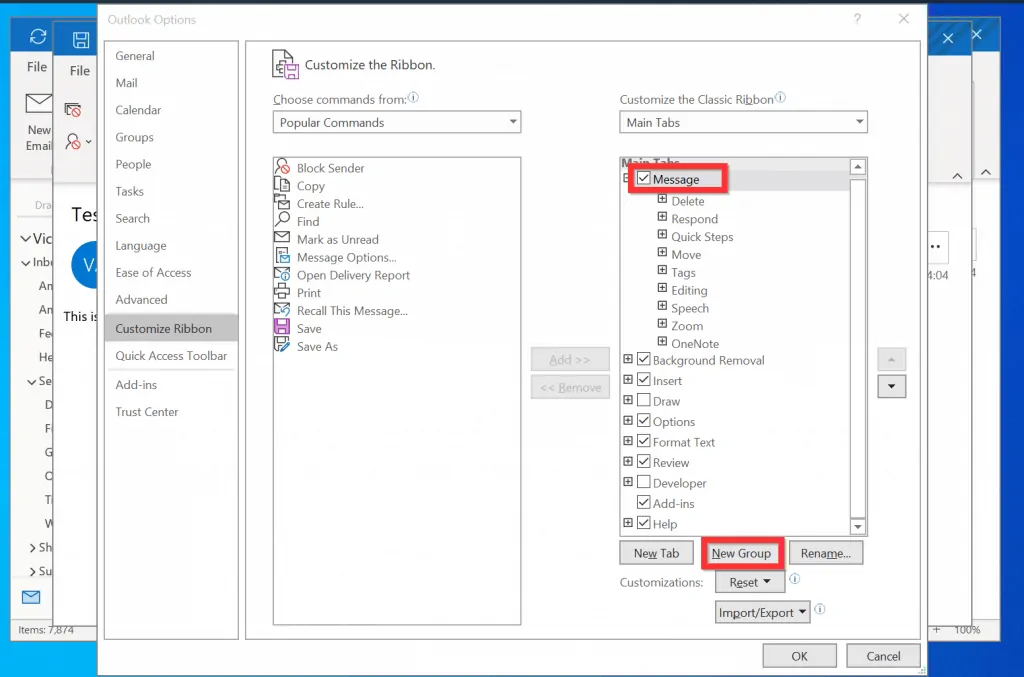Select the Save As command icon

coord(282,345)
